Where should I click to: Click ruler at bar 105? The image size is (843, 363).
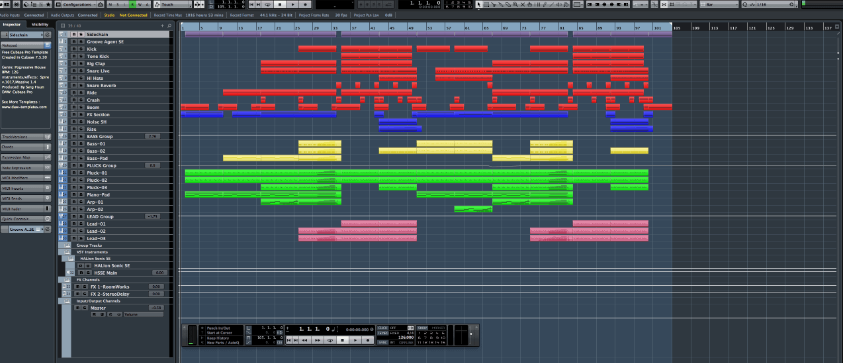coord(677,27)
